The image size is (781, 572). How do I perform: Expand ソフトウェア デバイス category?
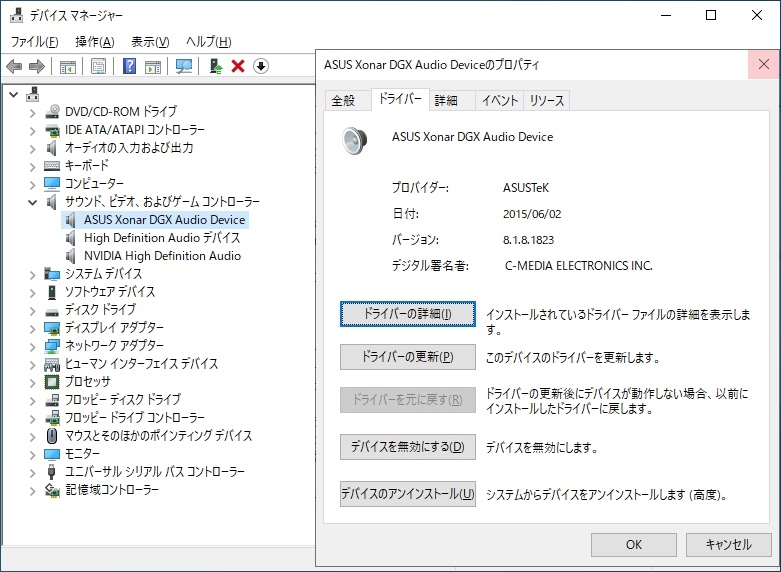(33, 293)
